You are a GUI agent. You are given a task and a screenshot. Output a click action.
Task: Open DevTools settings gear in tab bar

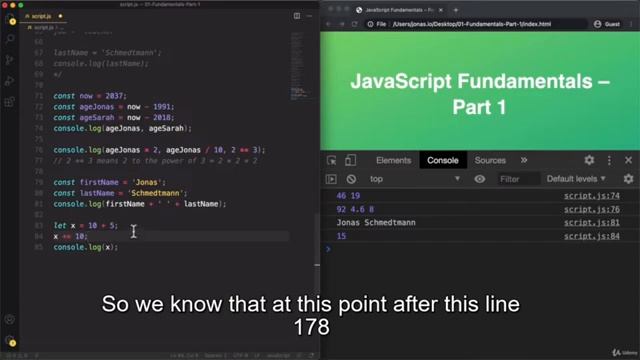click(589, 160)
